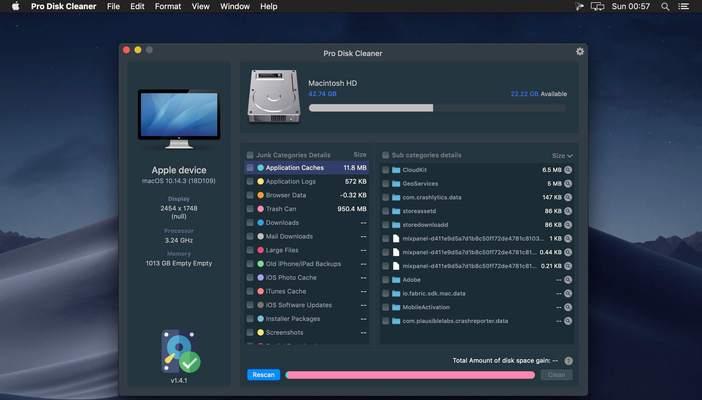The height and width of the screenshot is (400, 702).
Task: Click the Apple device monitor image
Action: (x=179, y=119)
